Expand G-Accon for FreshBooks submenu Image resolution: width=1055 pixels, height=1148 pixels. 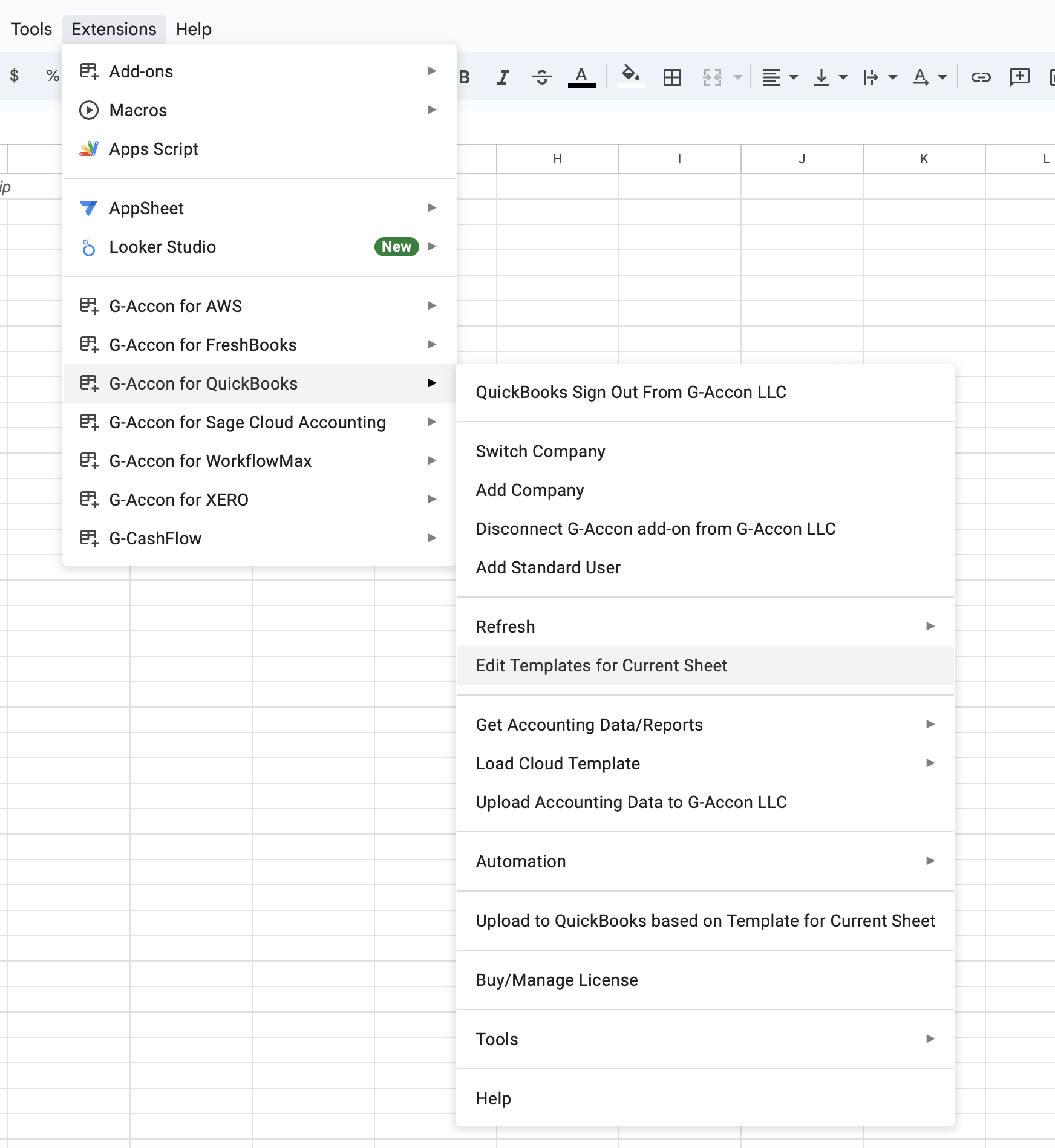pos(260,345)
